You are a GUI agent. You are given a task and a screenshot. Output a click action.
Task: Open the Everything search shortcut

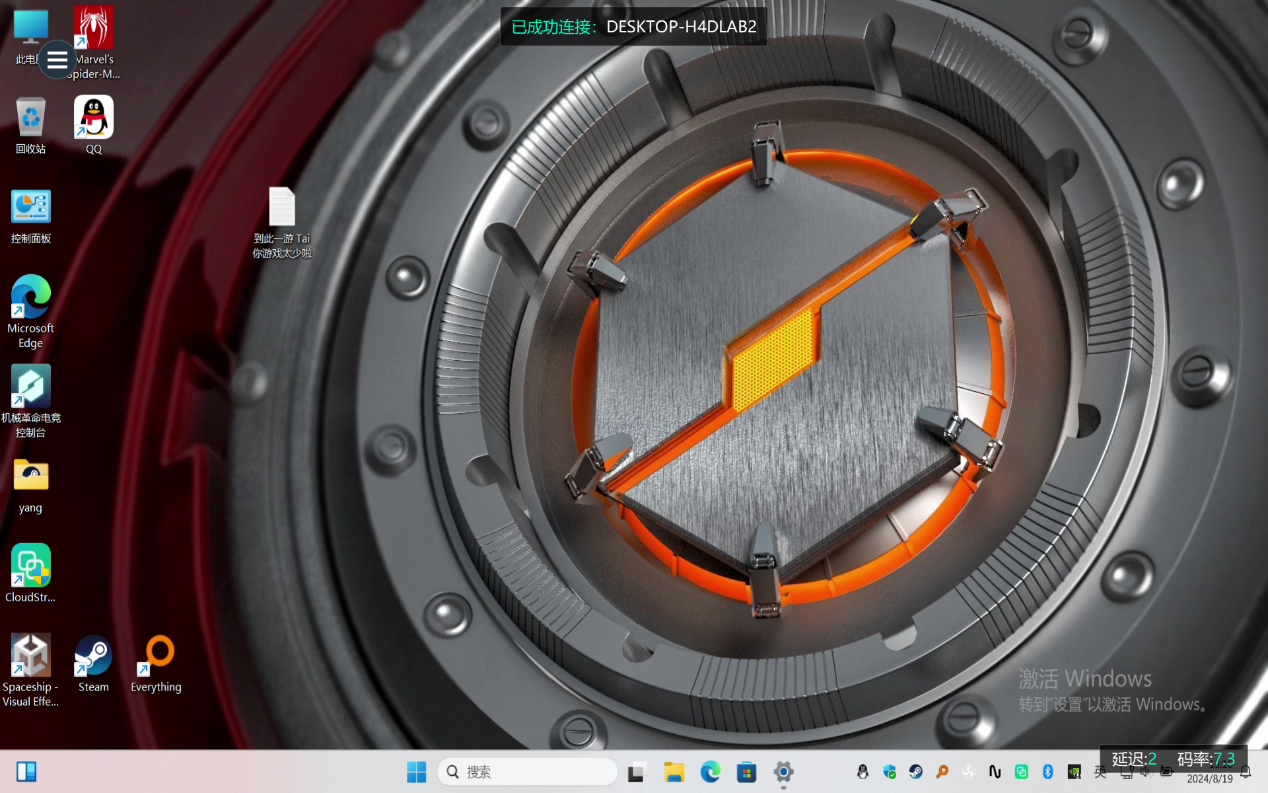(x=156, y=664)
